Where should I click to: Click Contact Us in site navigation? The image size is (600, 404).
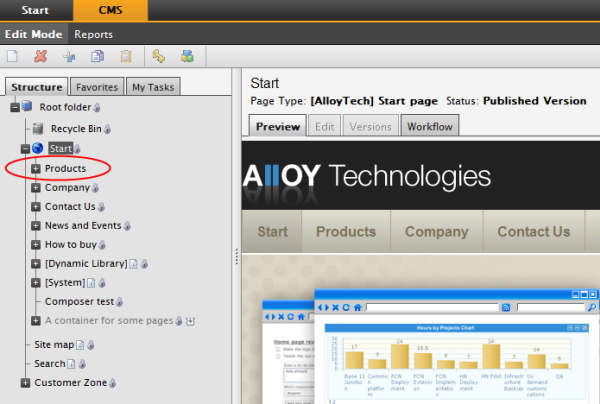pos(533,232)
